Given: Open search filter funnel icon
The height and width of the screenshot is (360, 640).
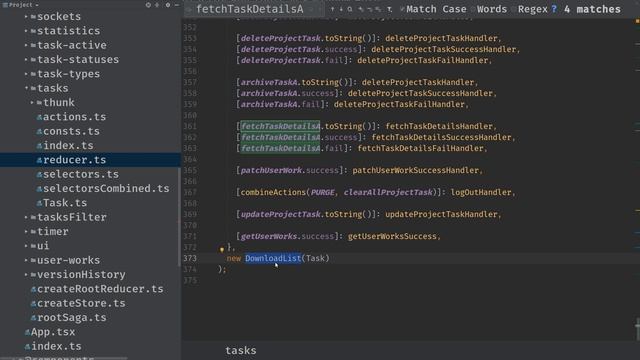Looking at the screenshot, I should tap(389, 9).
